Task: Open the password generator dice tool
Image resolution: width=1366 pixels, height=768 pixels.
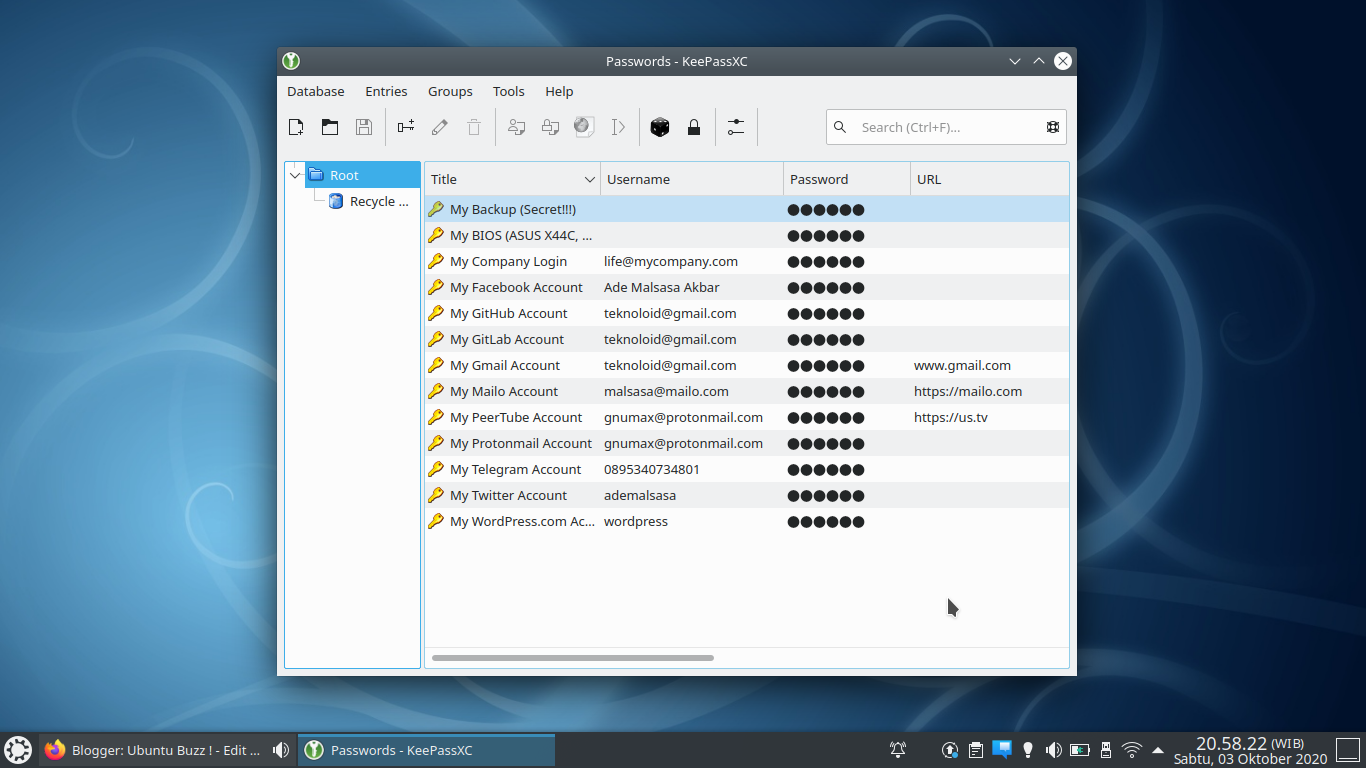Action: 660,127
